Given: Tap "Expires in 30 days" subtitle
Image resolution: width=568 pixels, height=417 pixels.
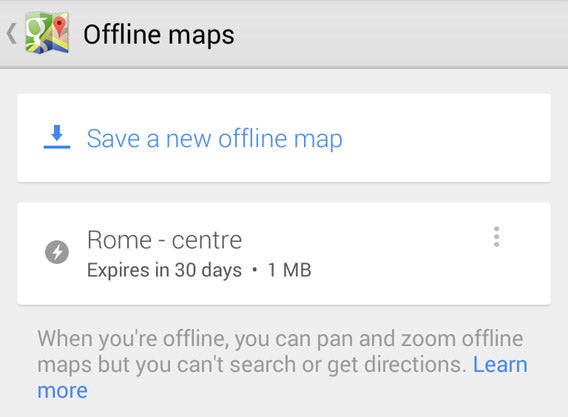Looking at the screenshot, I should [x=164, y=270].
